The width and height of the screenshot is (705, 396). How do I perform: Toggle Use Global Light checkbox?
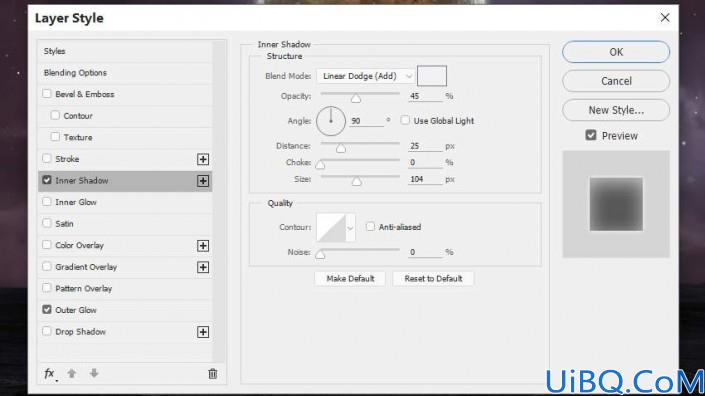click(405, 120)
